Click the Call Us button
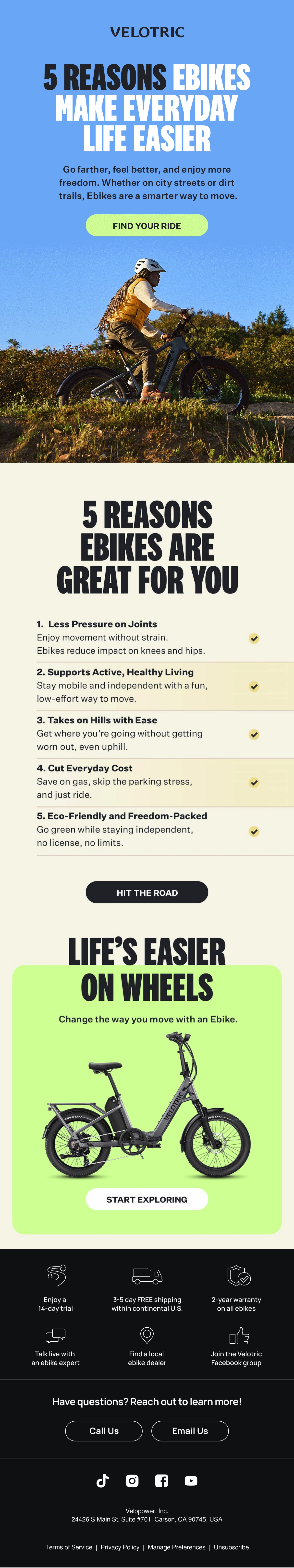This screenshot has width=294, height=1568. (x=104, y=1431)
